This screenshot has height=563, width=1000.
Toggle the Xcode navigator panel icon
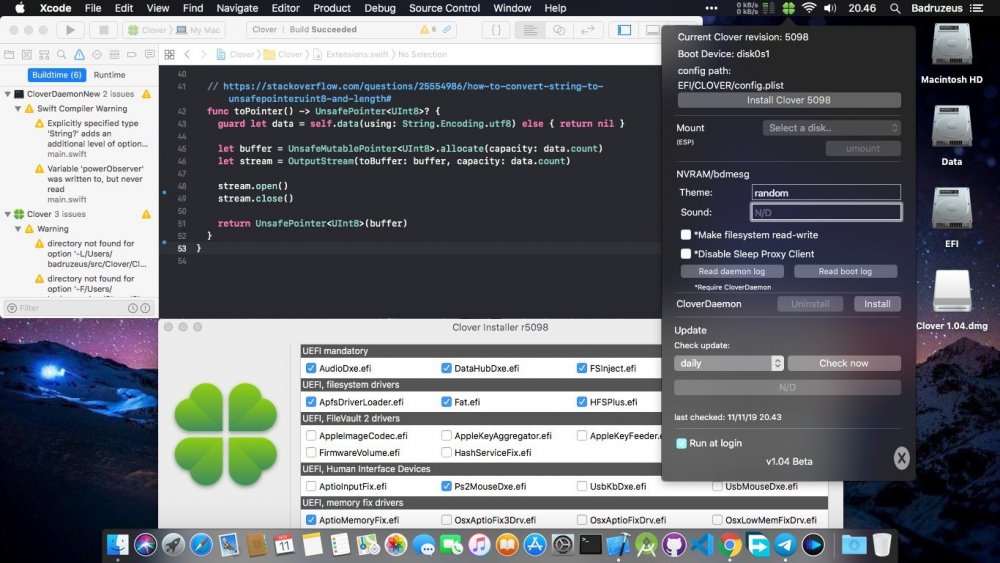(x=625, y=29)
